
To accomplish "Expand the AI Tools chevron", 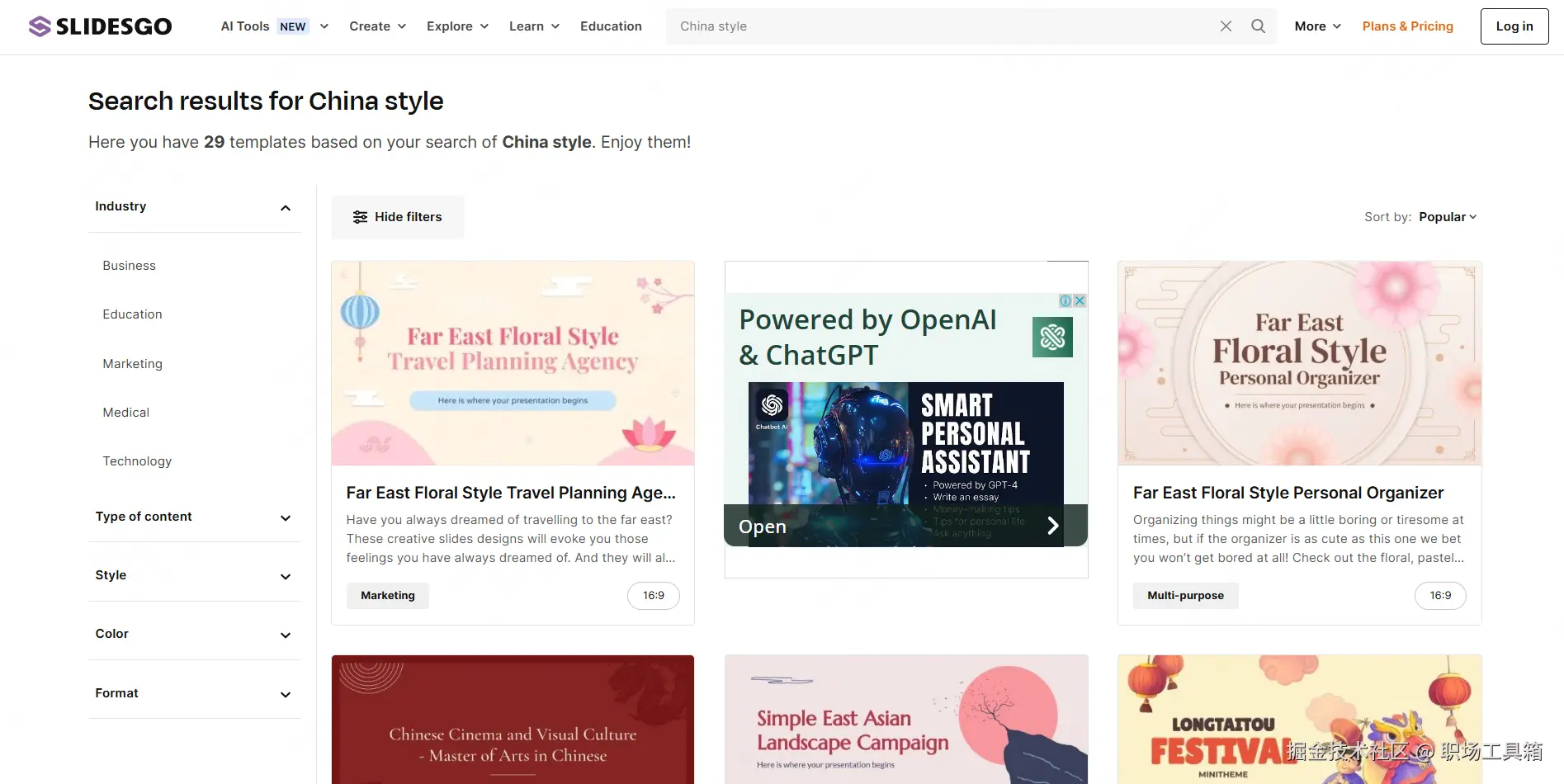I will tap(324, 26).
